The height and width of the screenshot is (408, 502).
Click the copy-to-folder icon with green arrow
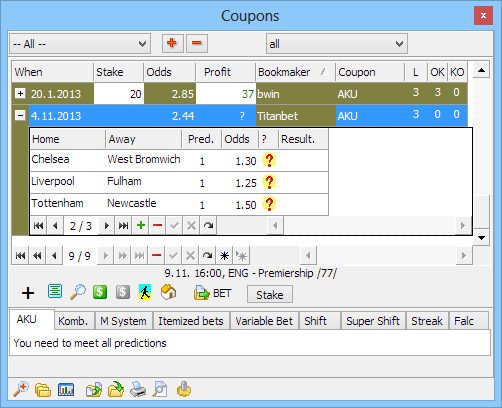click(94, 389)
